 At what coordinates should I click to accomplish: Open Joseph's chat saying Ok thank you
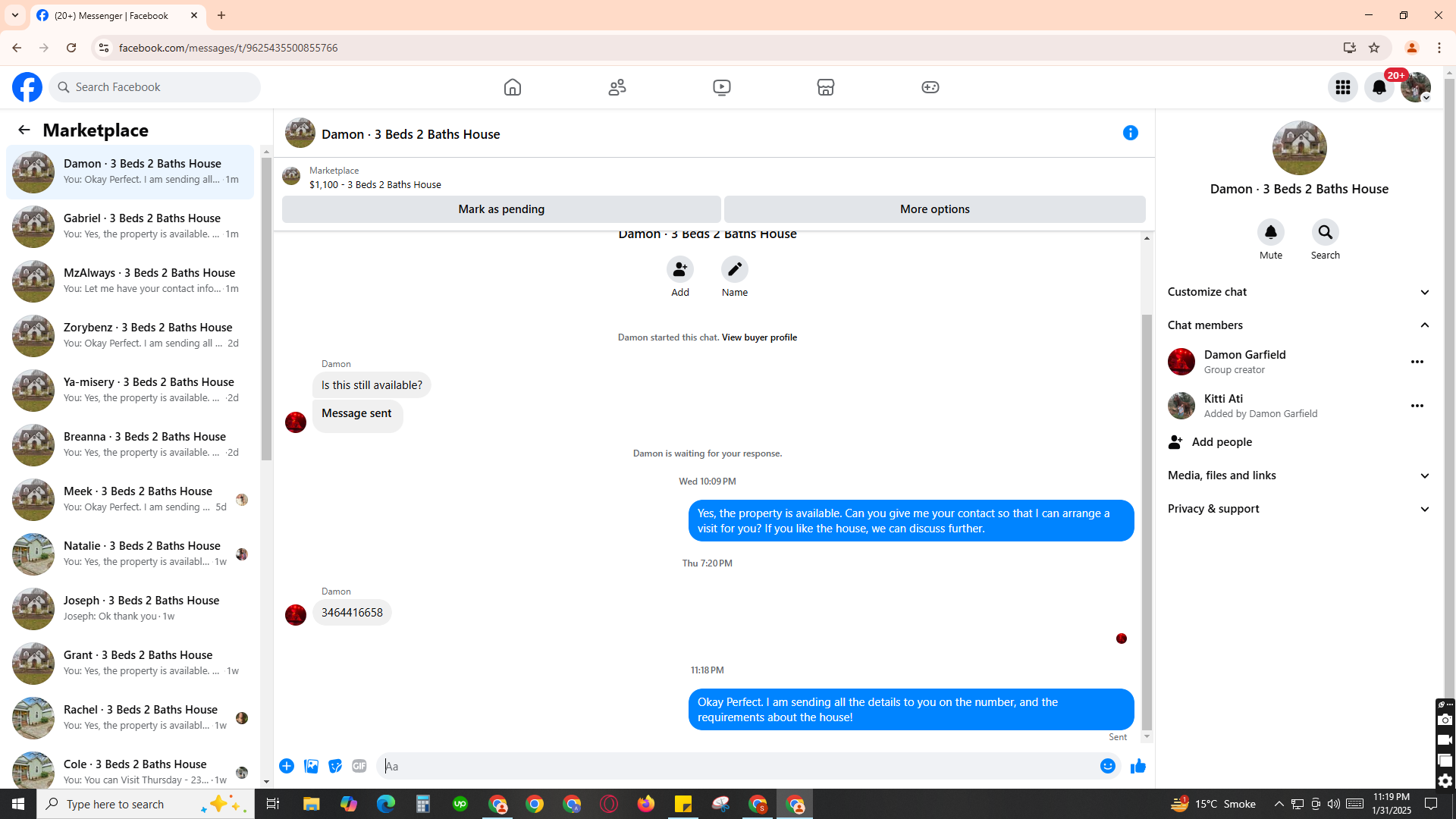coord(130,609)
